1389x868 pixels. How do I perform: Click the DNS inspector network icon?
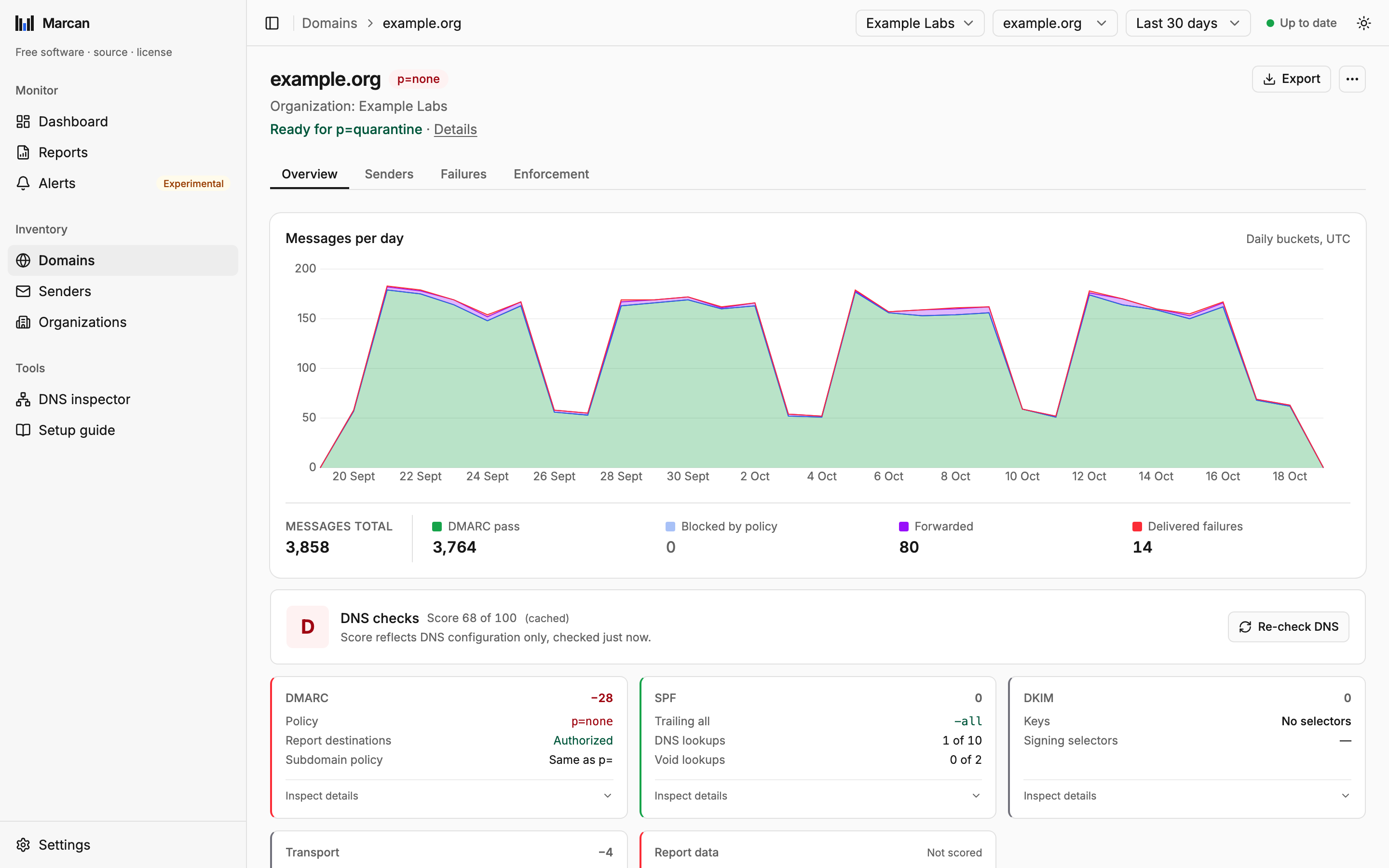pyautogui.click(x=23, y=400)
